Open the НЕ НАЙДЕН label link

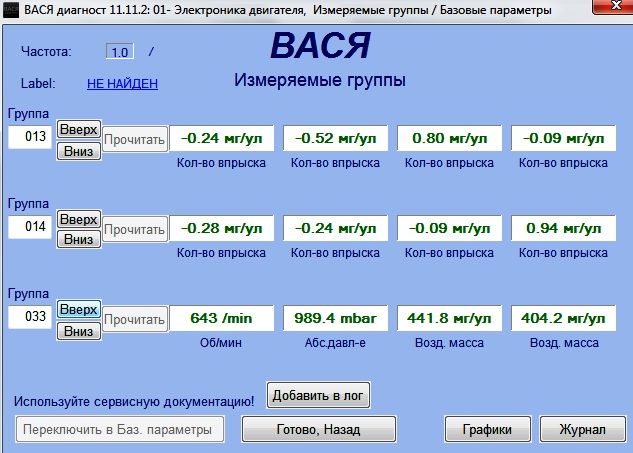click(x=122, y=84)
